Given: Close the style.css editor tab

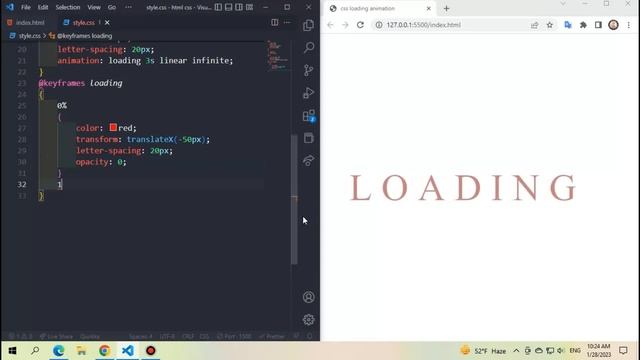Looking at the screenshot, I should tap(107, 22).
